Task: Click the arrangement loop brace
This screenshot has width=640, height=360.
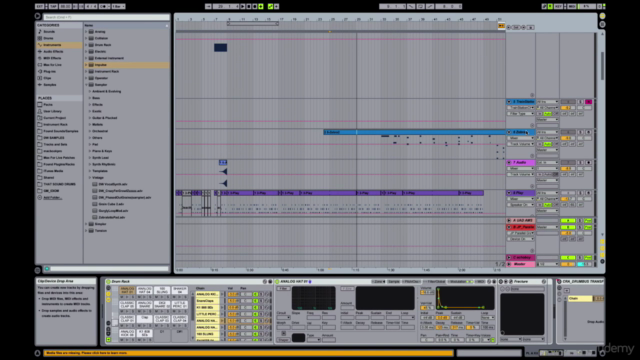Action: [x=253, y=24]
